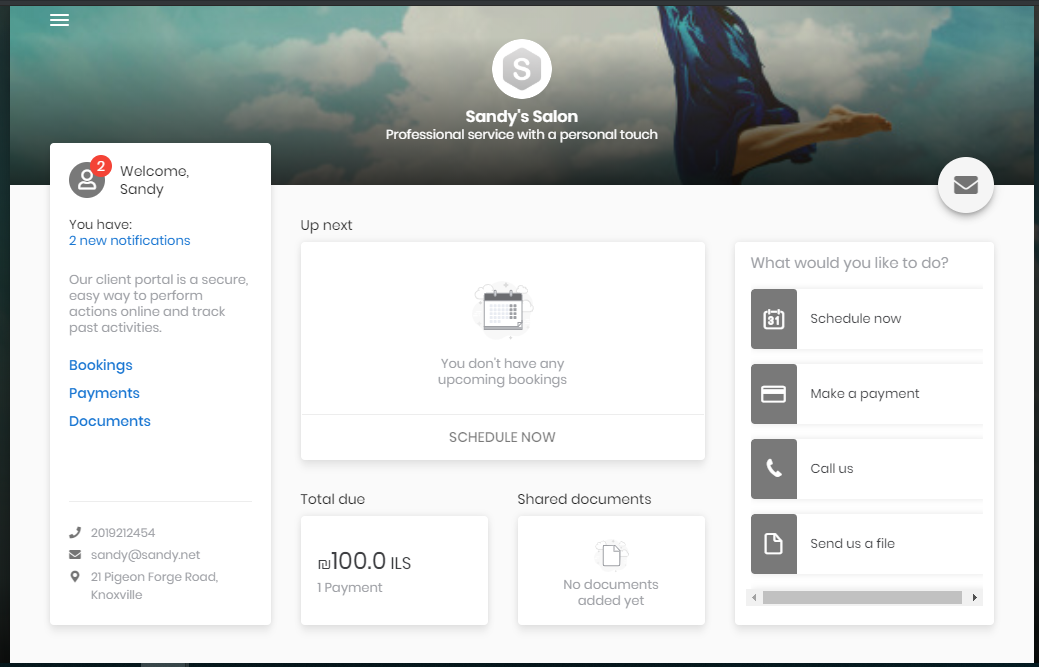The width and height of the screenshot is (1039, 667).
Task: Click the scrollbar right arrow in actions panel
Action: coord(975,597)
